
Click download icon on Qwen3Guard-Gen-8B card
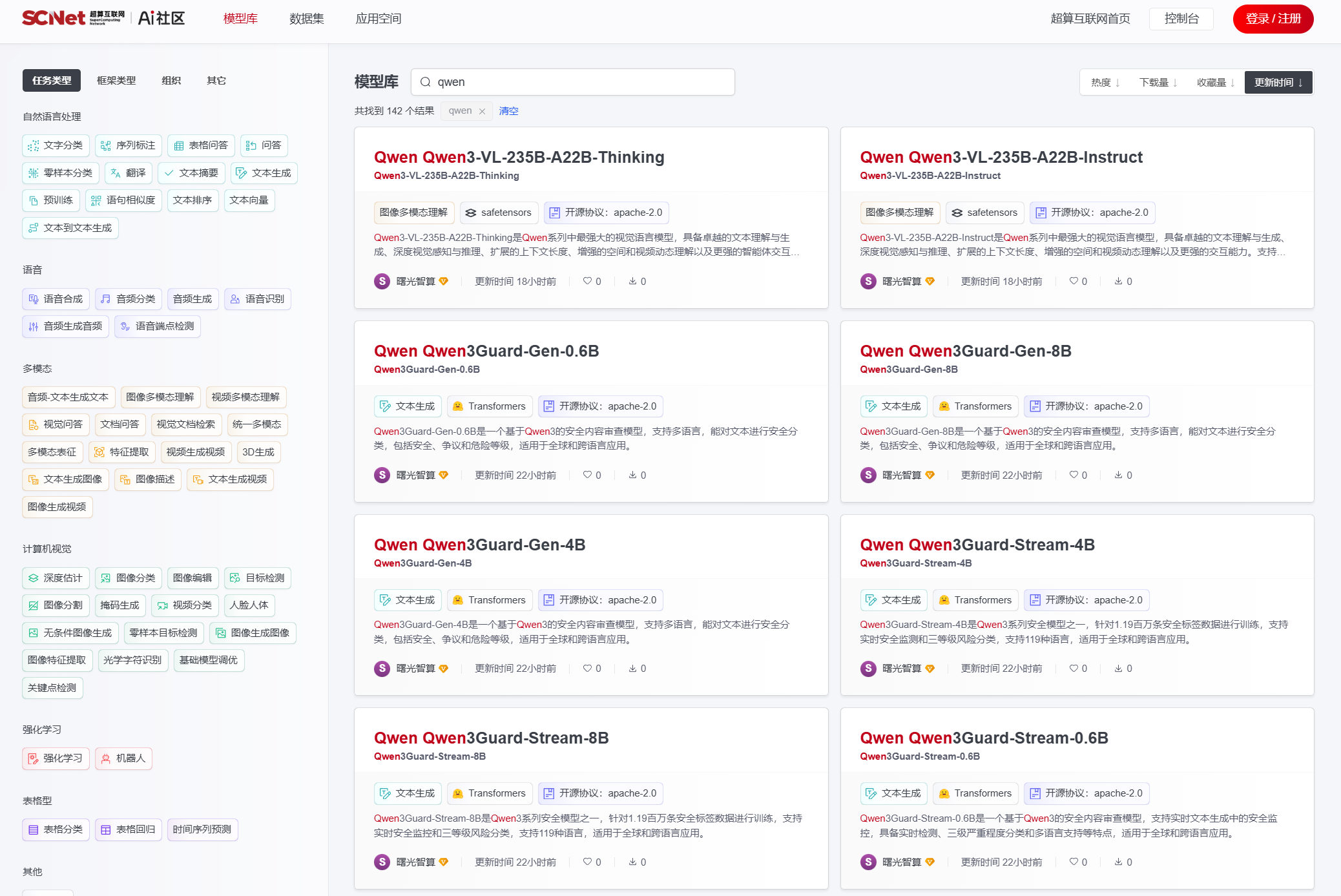(x=1118, y=475)
